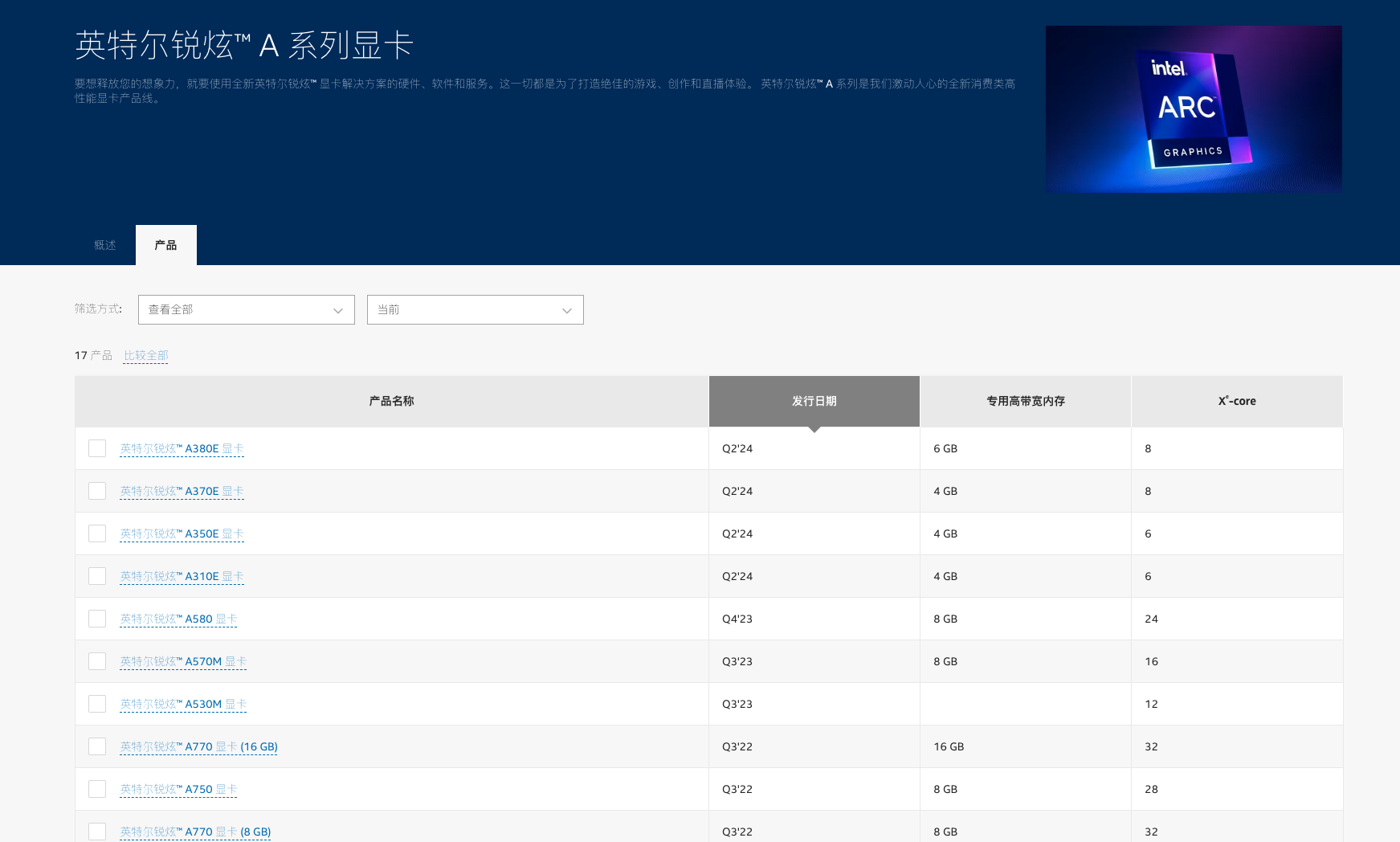Check the box for A380E graphics card
Screen dimensions: 1400x842
point(97,448)
